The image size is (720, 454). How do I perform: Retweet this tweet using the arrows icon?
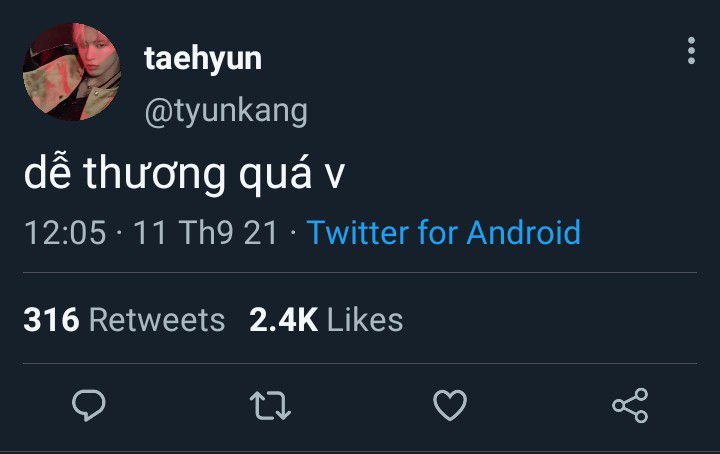click(x=270, y=405)
